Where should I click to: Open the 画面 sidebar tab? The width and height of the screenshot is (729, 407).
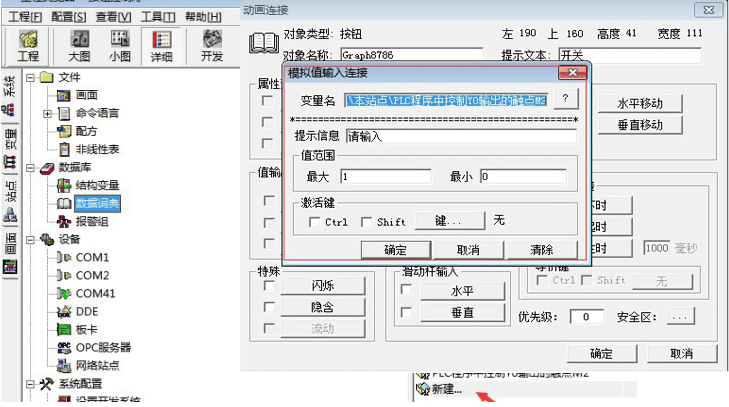[x=9, y=254]
